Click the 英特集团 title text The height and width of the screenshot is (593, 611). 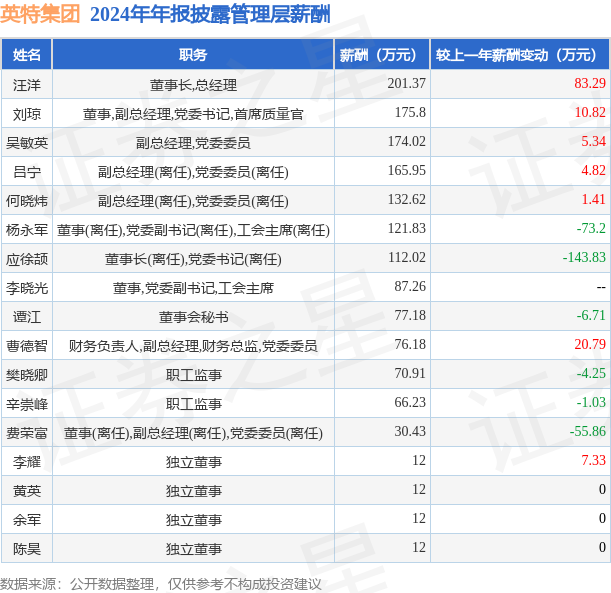pos(40,14)
